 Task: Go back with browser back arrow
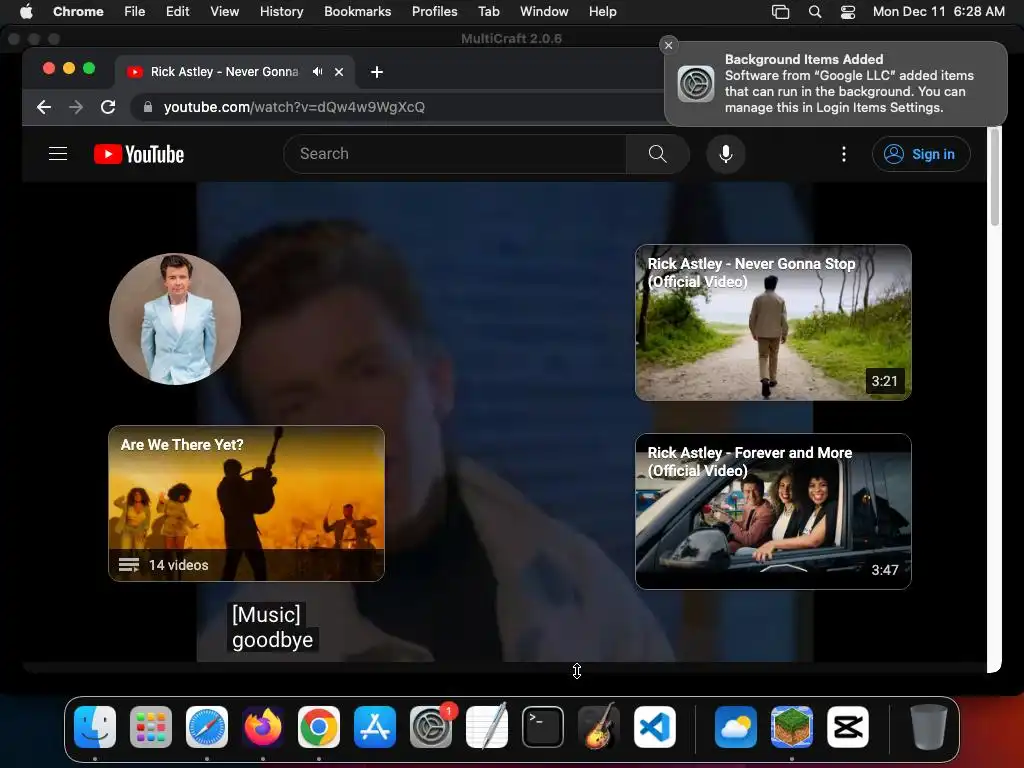coord(44,107)
